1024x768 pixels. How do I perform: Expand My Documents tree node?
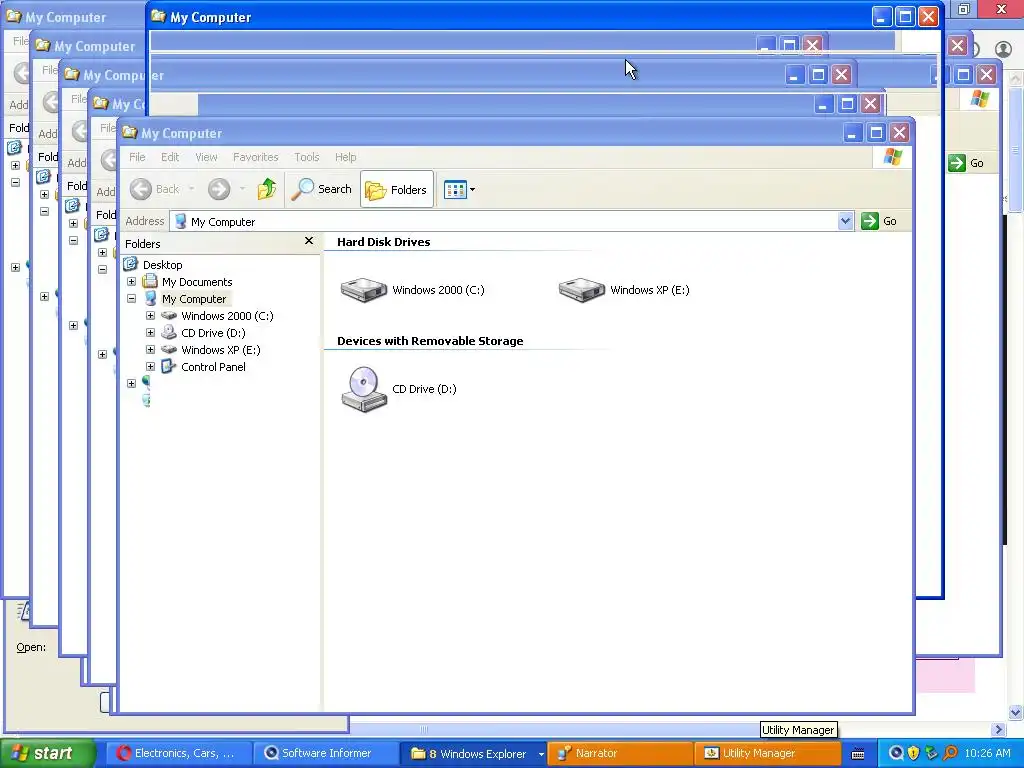pyautogui.click(x=131, y=281)
